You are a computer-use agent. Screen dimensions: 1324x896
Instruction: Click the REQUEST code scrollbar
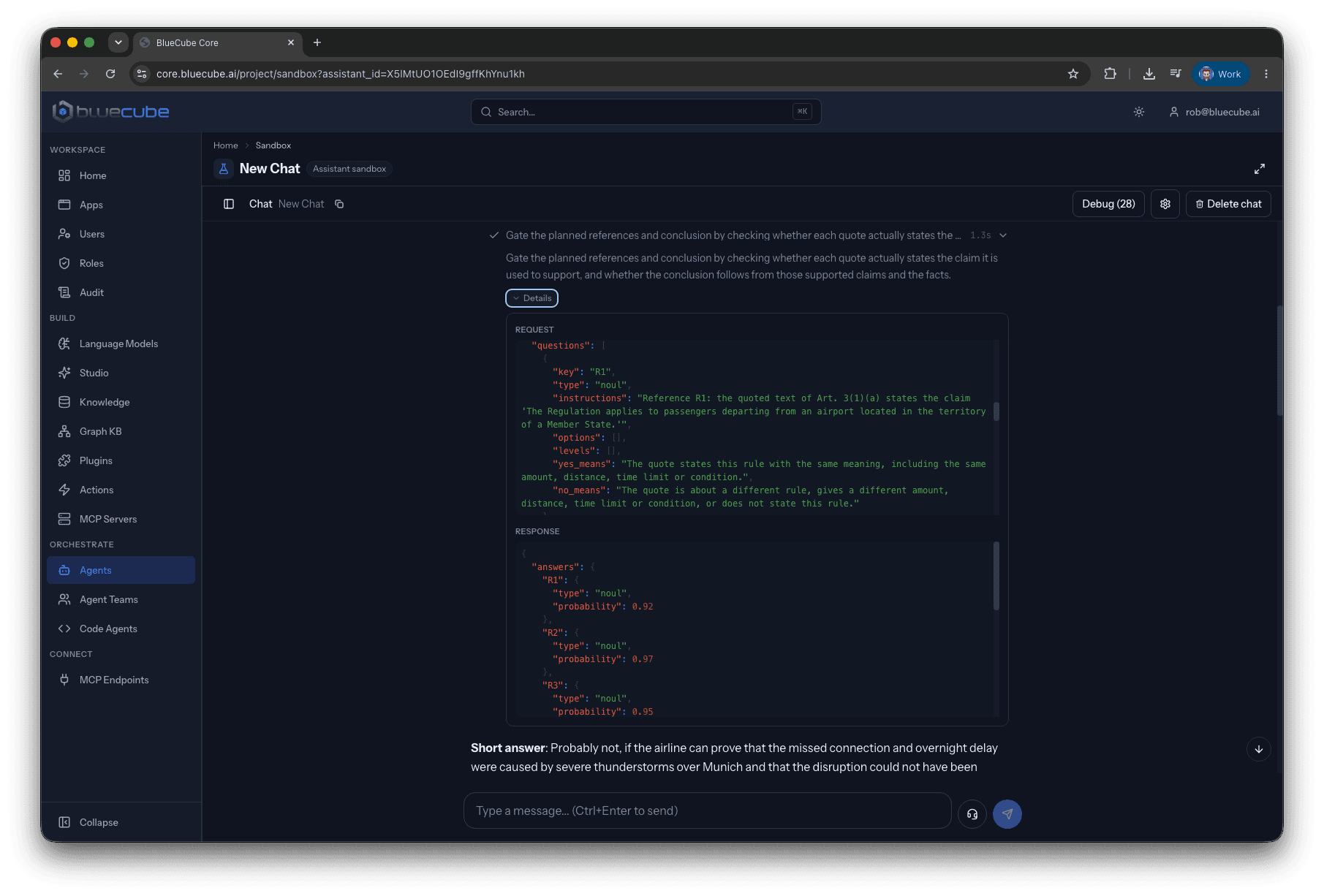pos(996,411)
